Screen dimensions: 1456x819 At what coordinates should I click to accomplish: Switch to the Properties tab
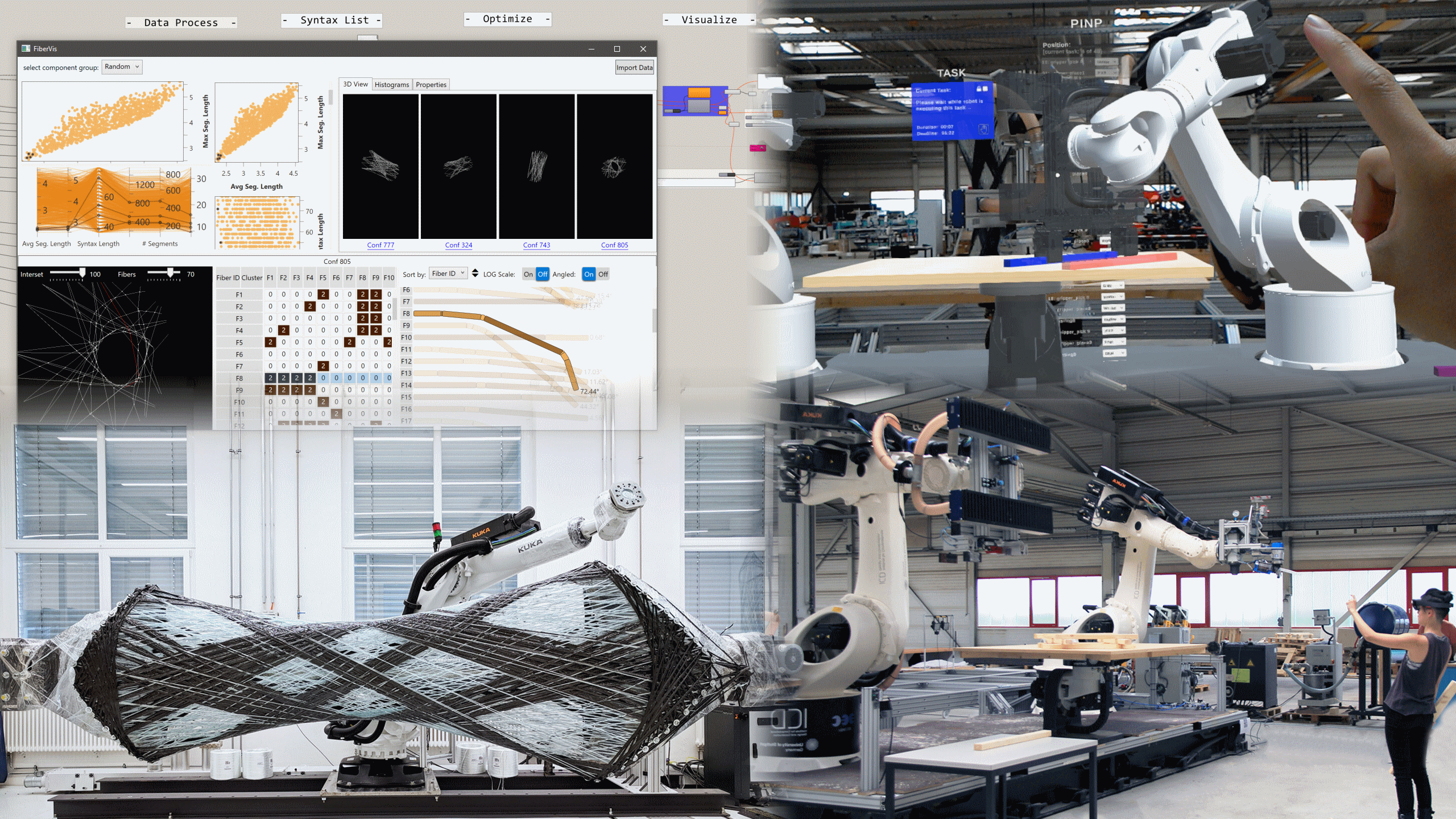(431, 85)
